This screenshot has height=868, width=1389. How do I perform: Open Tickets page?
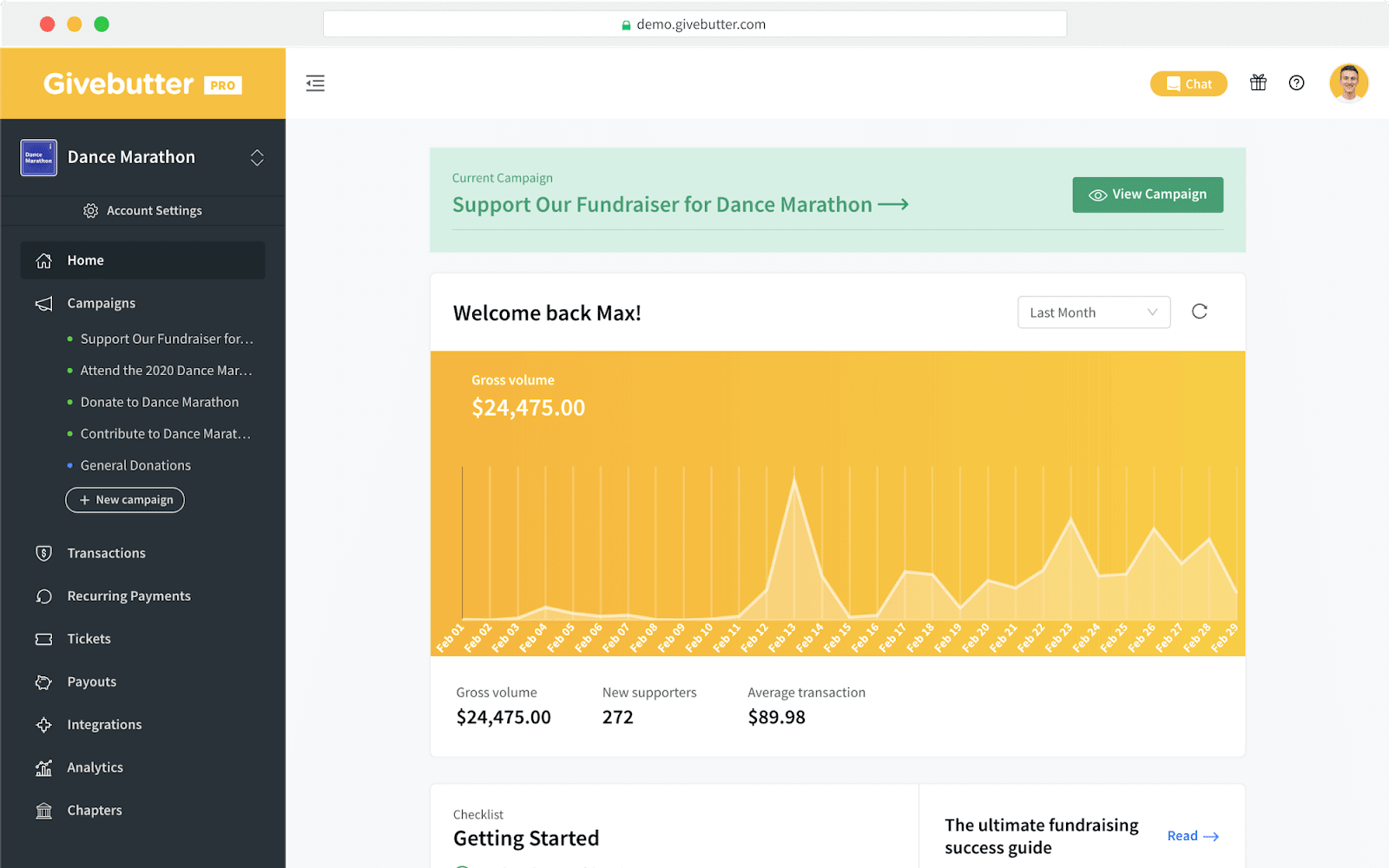tap(89, 639)
